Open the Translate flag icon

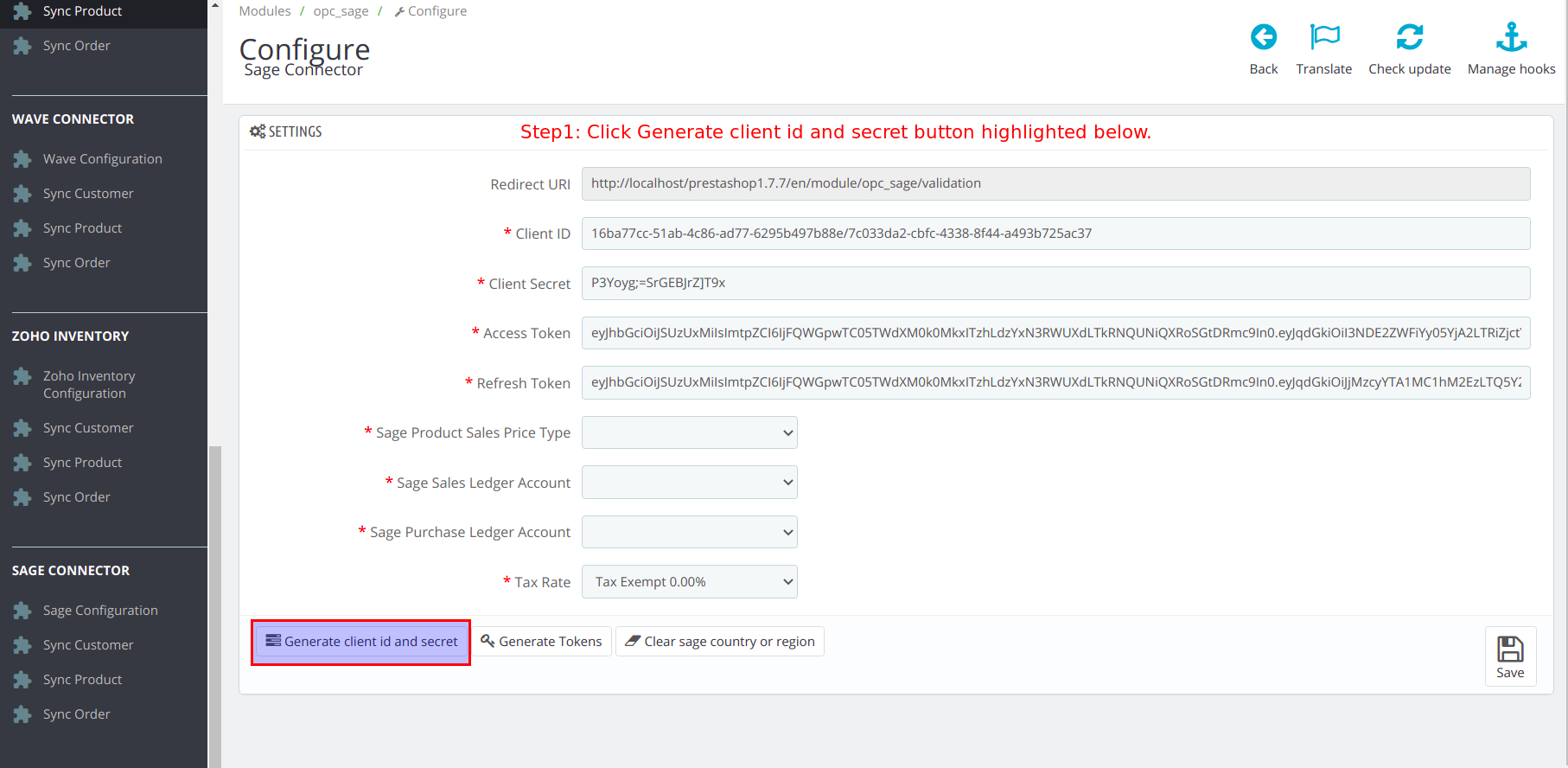coord(1323,37)
